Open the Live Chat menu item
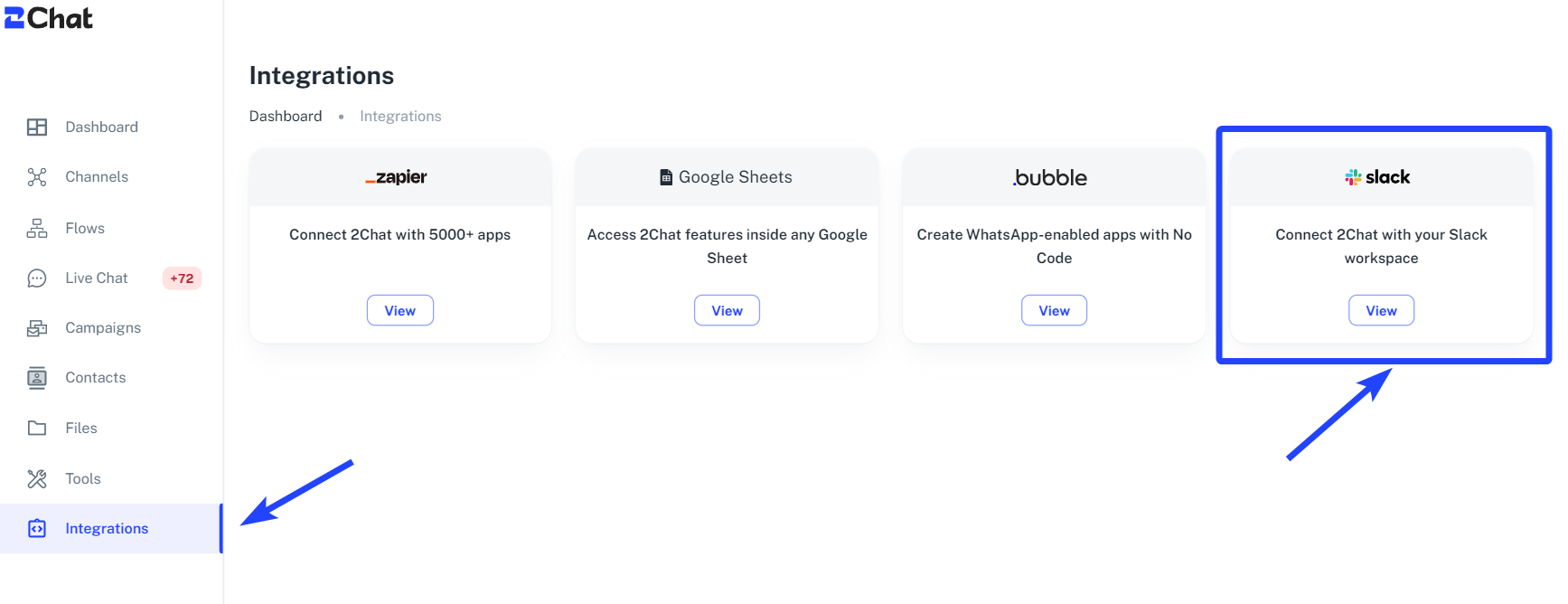Image resolution: width=1568 pixels, height=604 pixels. point(113,278)
